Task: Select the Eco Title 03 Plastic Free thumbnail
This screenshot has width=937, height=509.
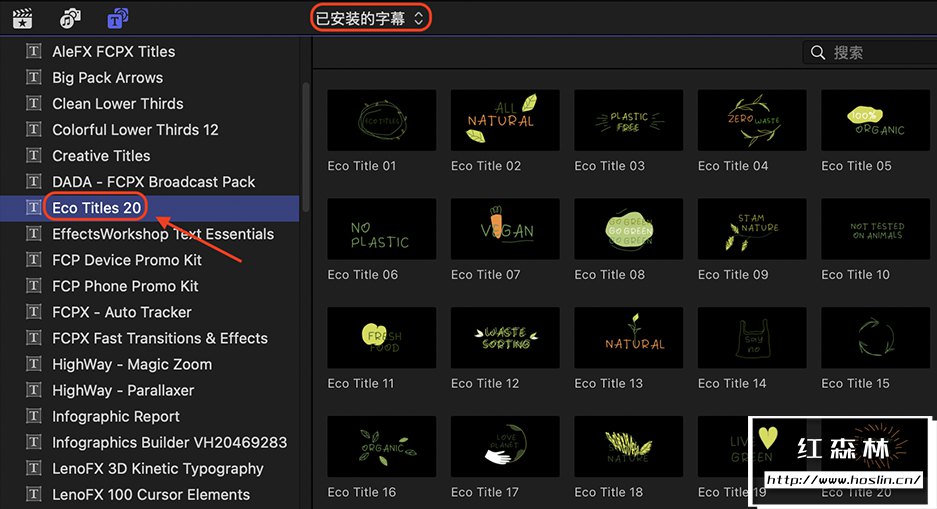Action: pyautogui.click(x=629, y=120)
